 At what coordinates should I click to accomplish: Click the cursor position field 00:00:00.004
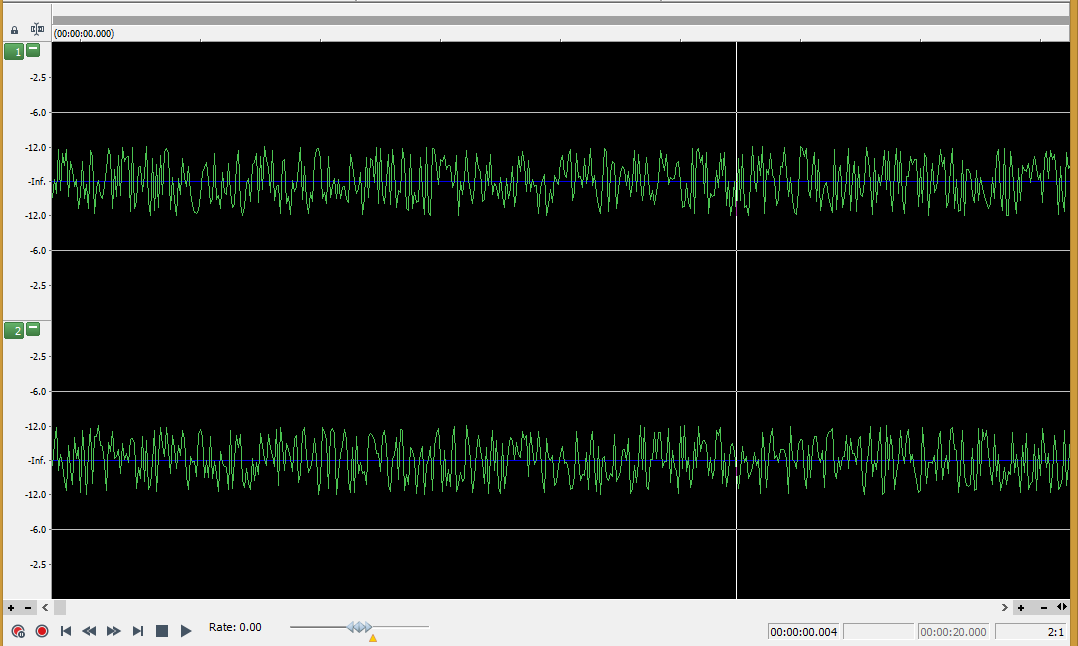pyautogui.click(x=803, y=632)
